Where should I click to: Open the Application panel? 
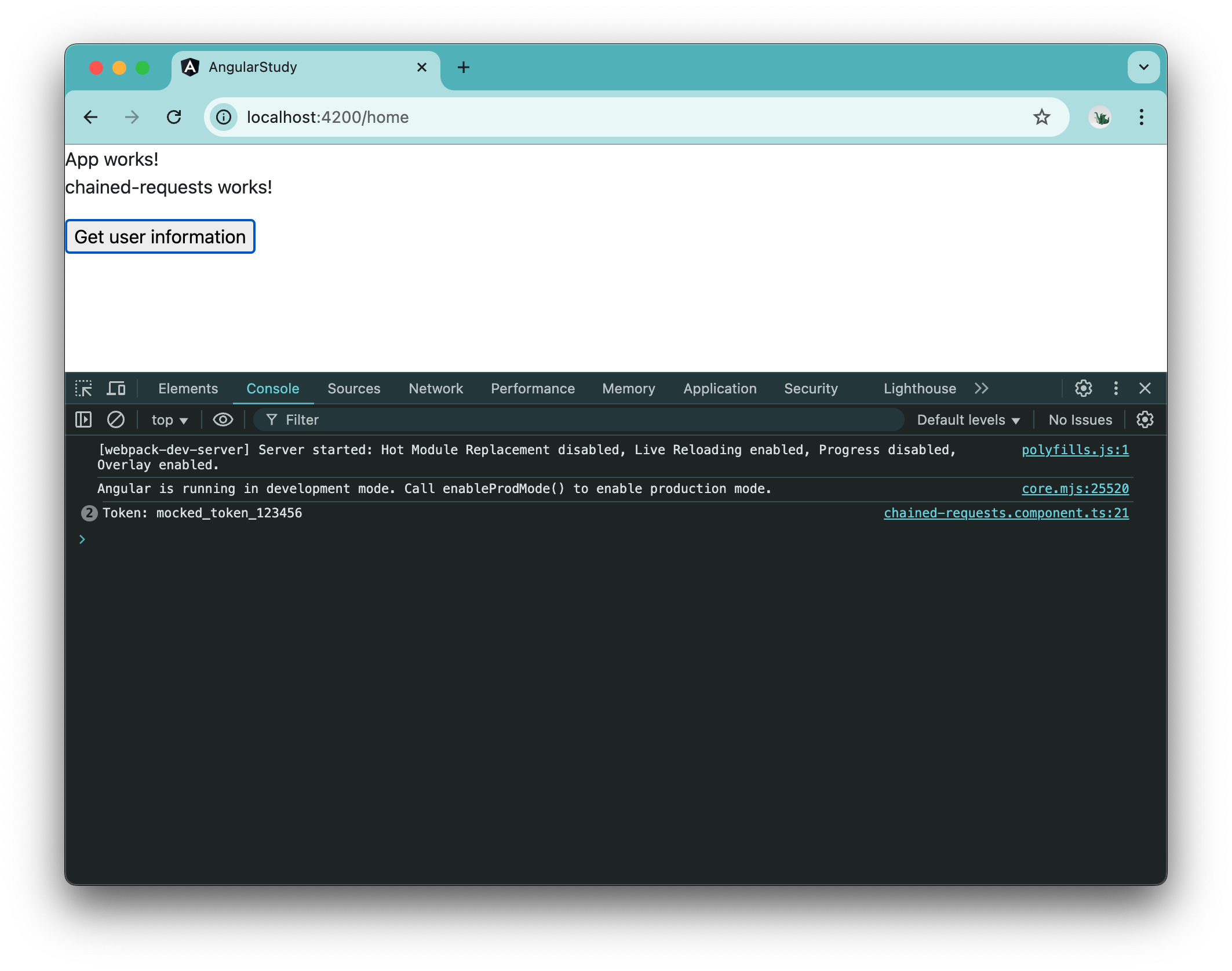pos(719,388)
